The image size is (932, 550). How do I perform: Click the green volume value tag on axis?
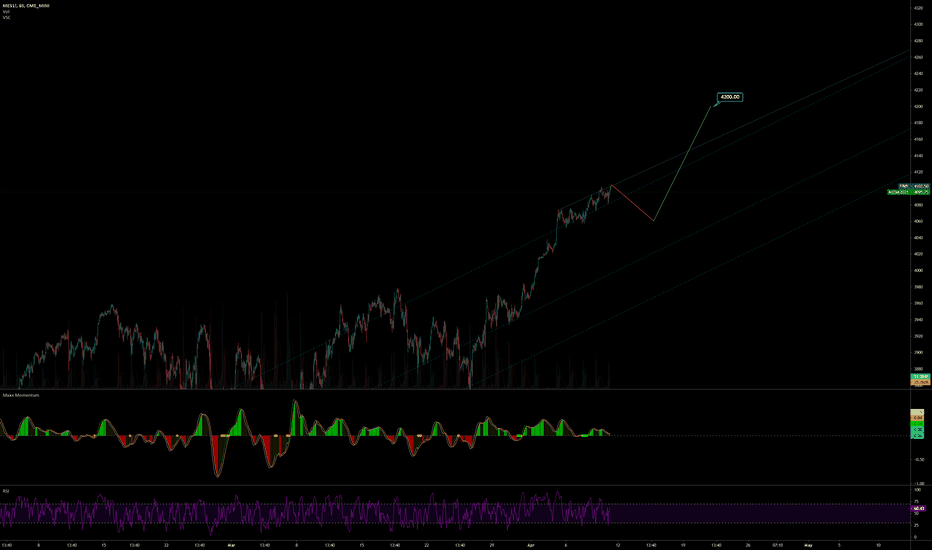click(x=920, y=376)
